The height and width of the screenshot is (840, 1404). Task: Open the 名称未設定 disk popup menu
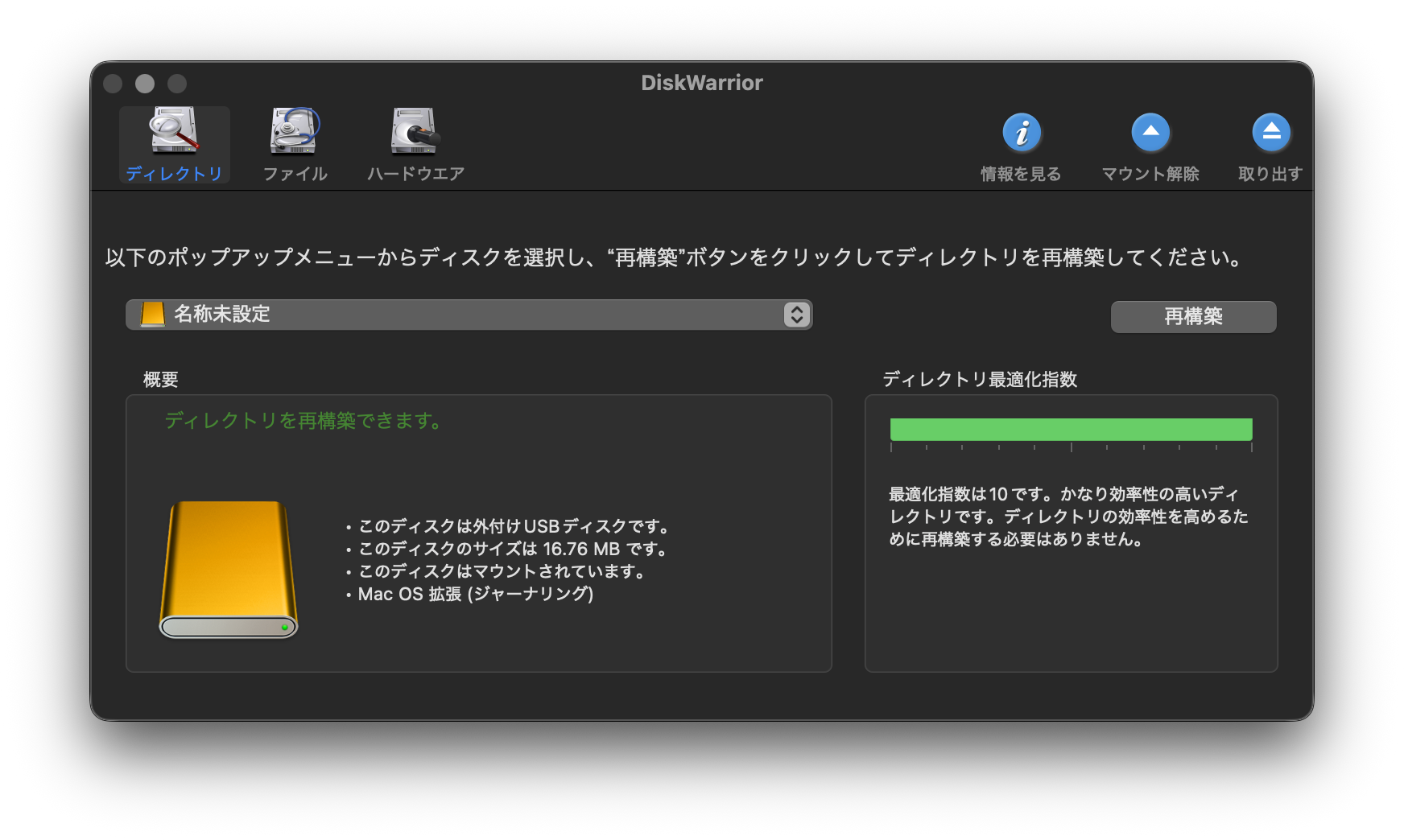[469, 315]
